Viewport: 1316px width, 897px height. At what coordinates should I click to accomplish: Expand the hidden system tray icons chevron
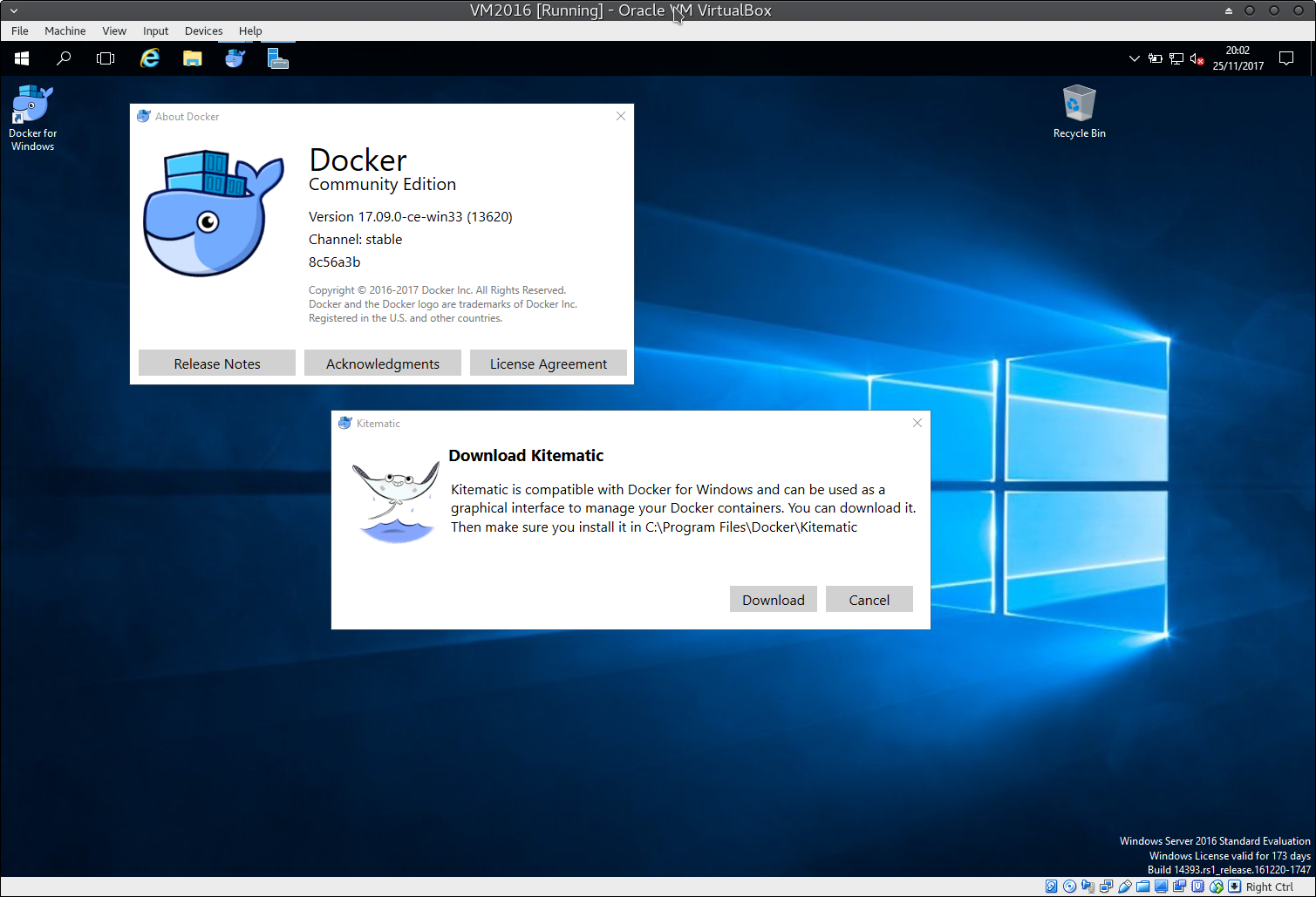pos(1134,58)
